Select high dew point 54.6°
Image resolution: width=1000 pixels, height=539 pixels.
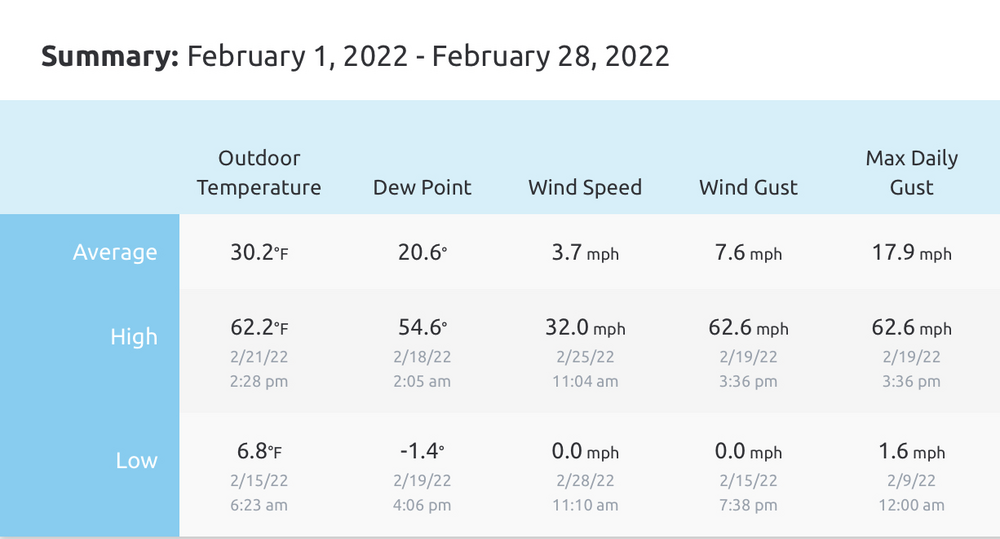click(422, 327)
